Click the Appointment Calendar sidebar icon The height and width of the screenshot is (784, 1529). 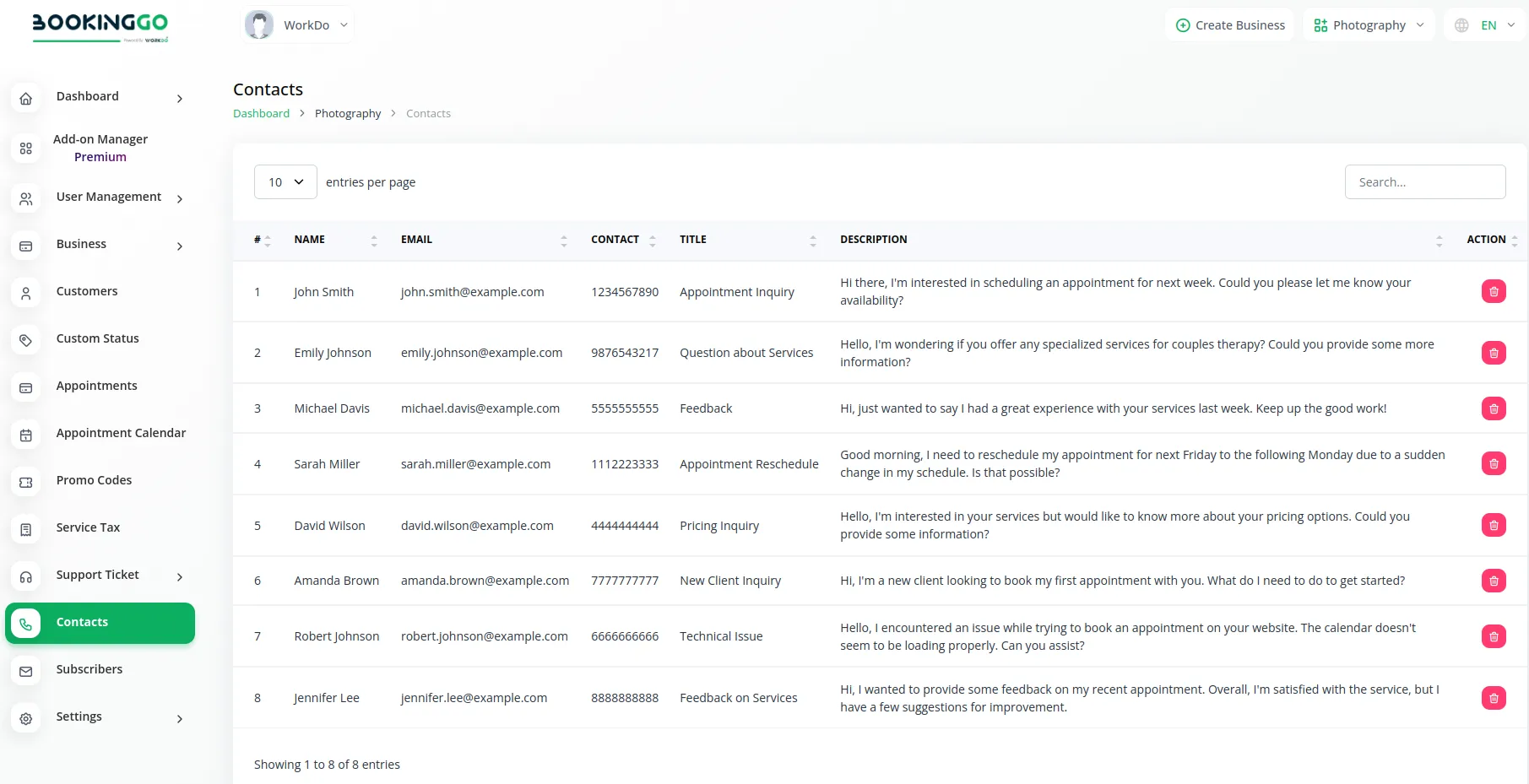coord(26,435)
